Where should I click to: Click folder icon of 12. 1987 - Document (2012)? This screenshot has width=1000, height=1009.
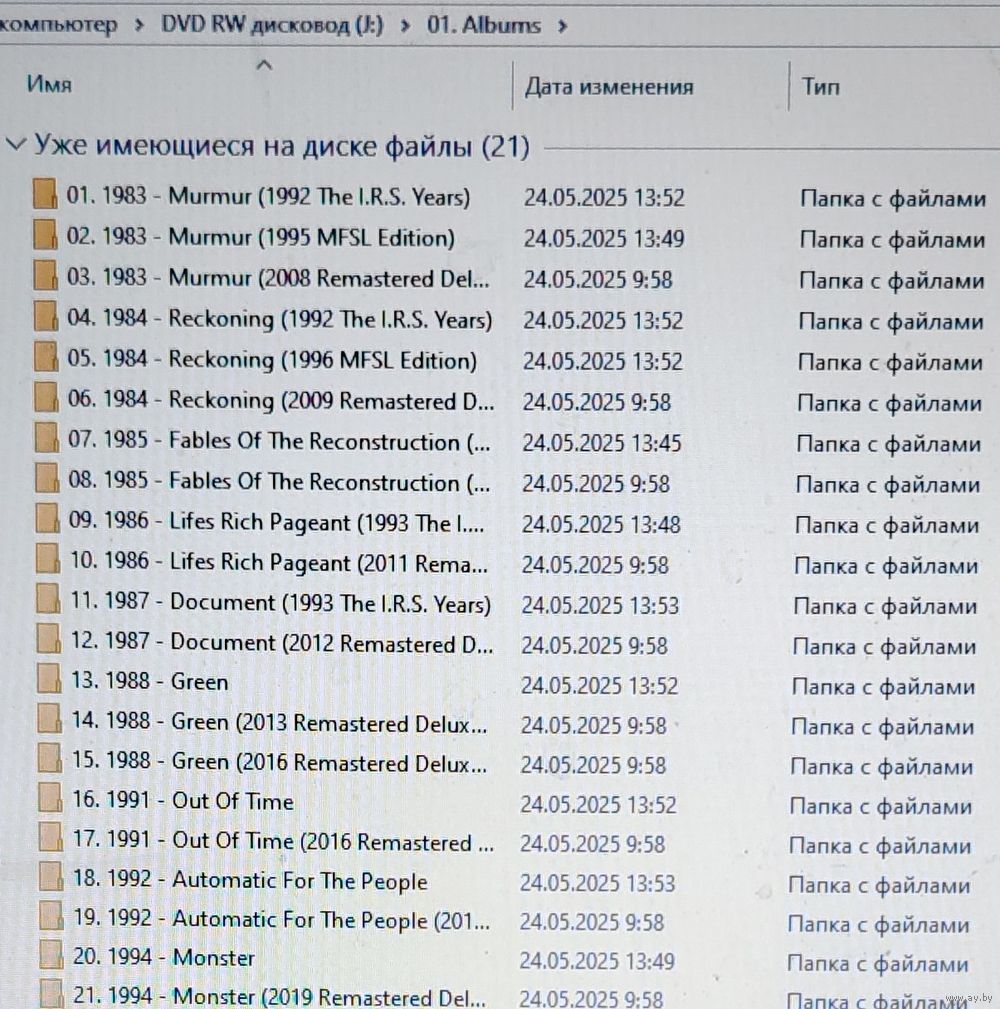[49, 639]
